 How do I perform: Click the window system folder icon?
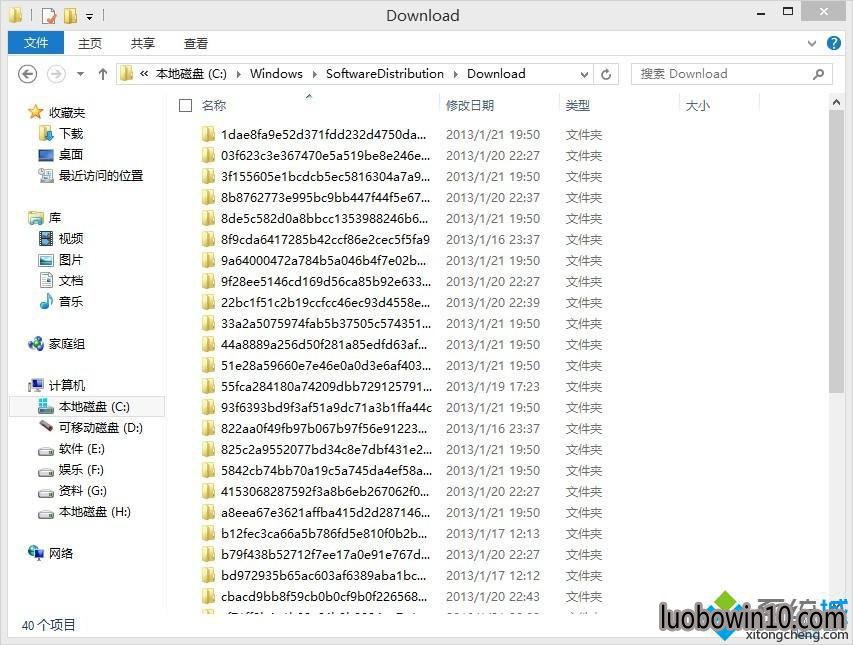point(15,16)
